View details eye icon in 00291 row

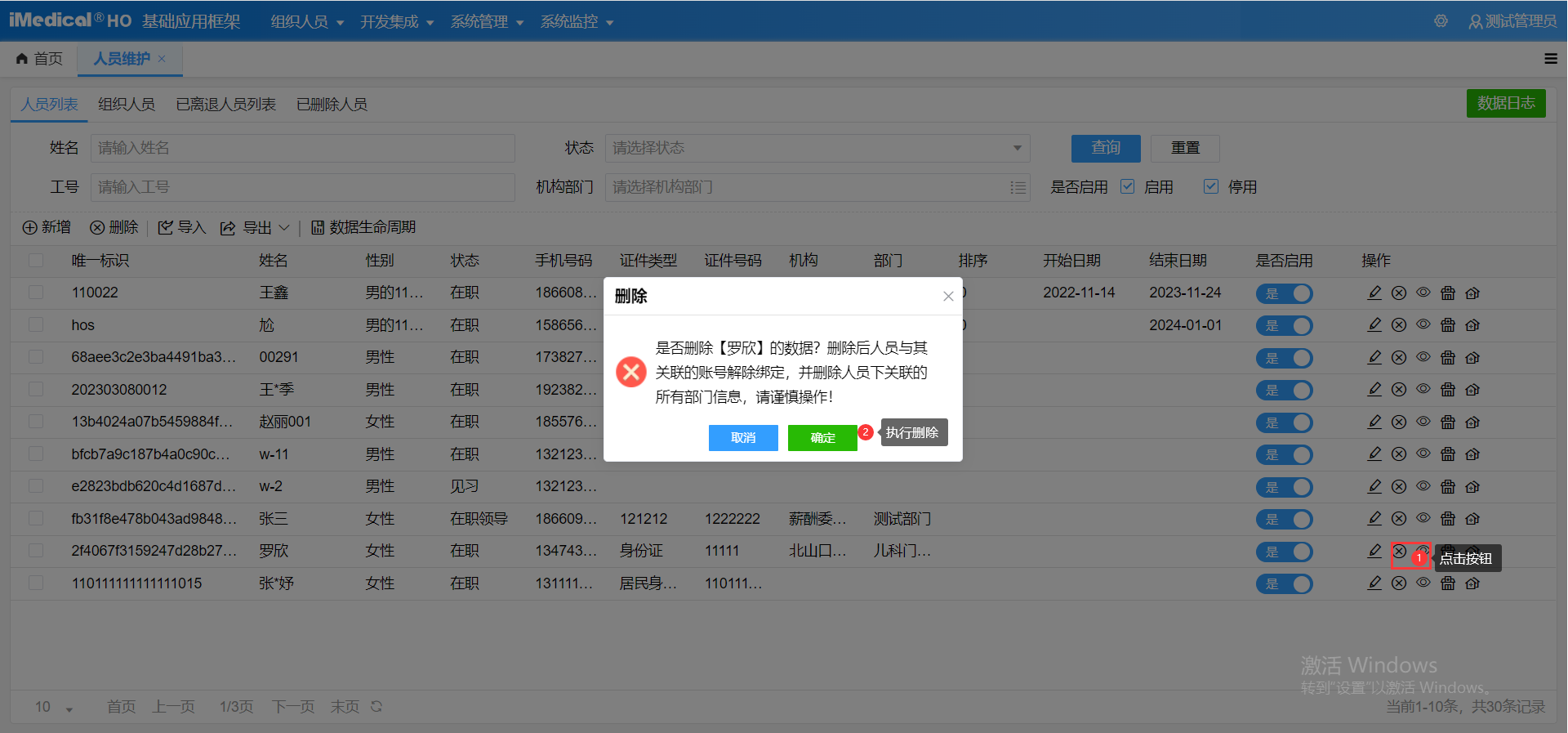[x=1423, y=357]
